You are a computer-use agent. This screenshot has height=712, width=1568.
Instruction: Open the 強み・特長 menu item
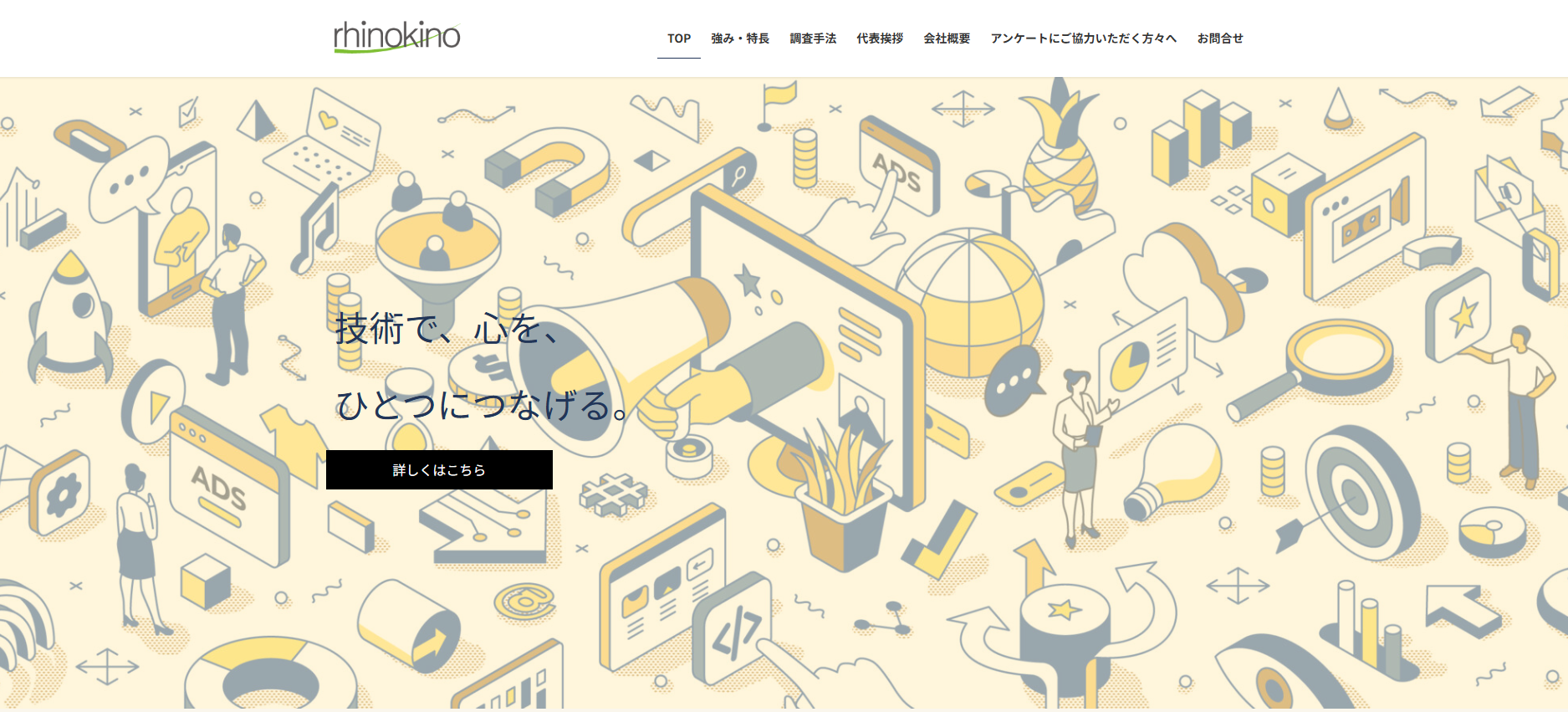(x=740, y=38)
